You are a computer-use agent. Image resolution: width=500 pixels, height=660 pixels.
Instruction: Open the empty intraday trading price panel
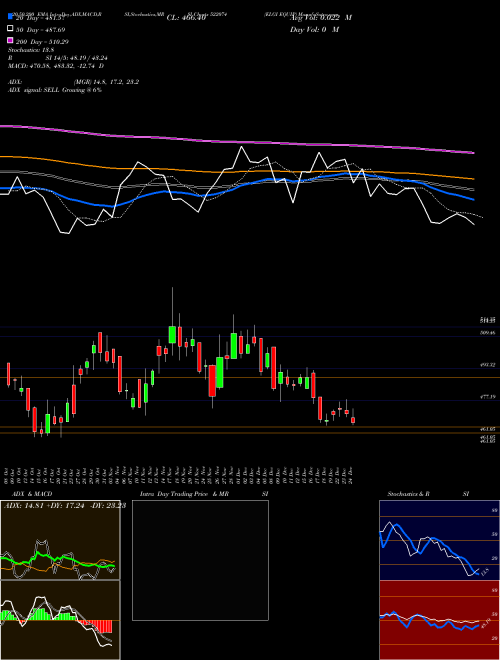(200, 560)
